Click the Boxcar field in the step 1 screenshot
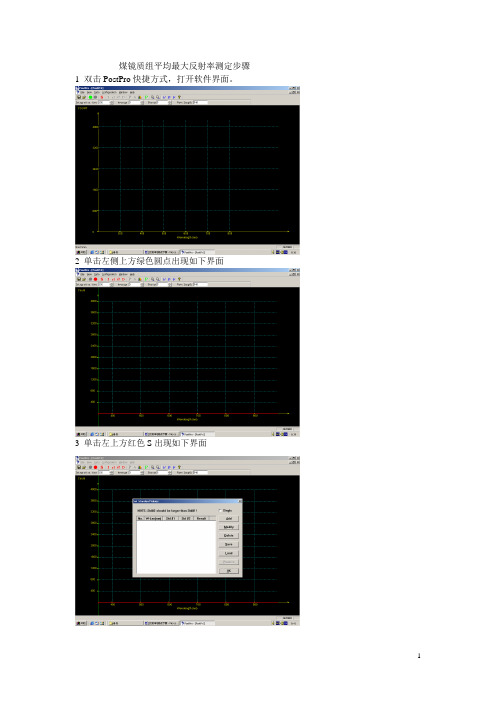Image resolution: width=496 pixels, height=702 pixels. 164,103
